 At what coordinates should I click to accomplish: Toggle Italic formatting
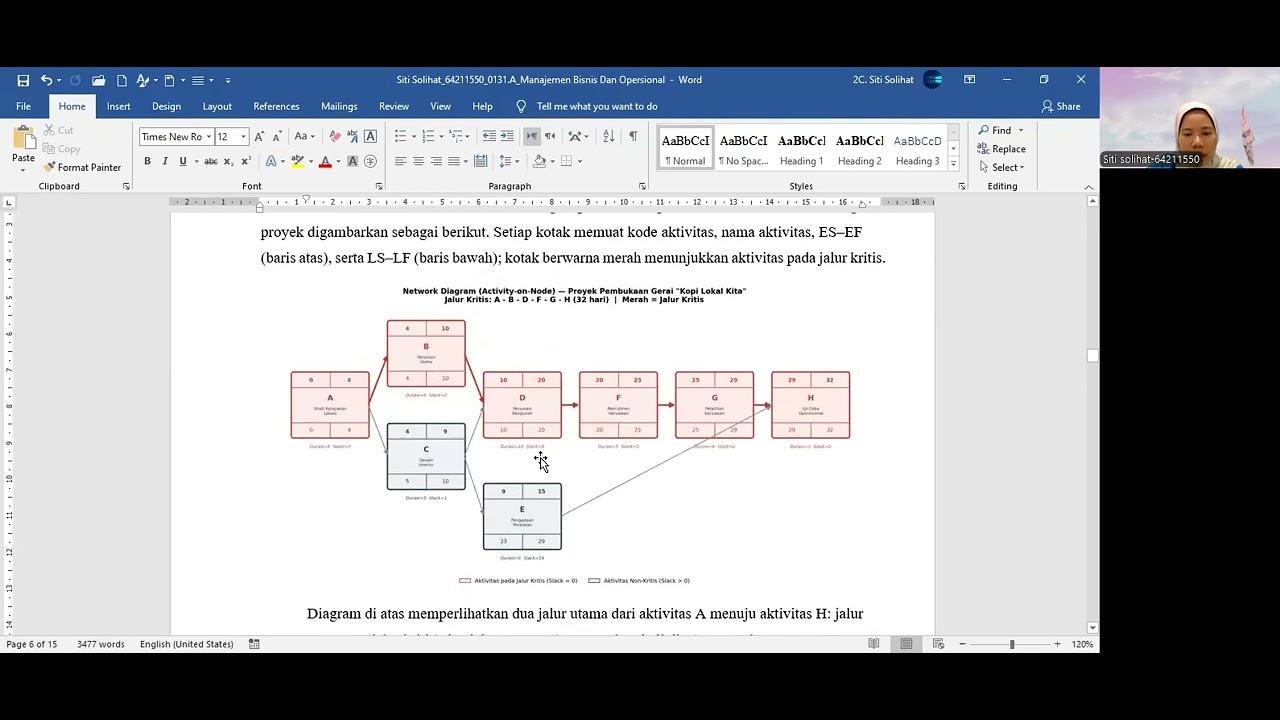tap(165, 161)
